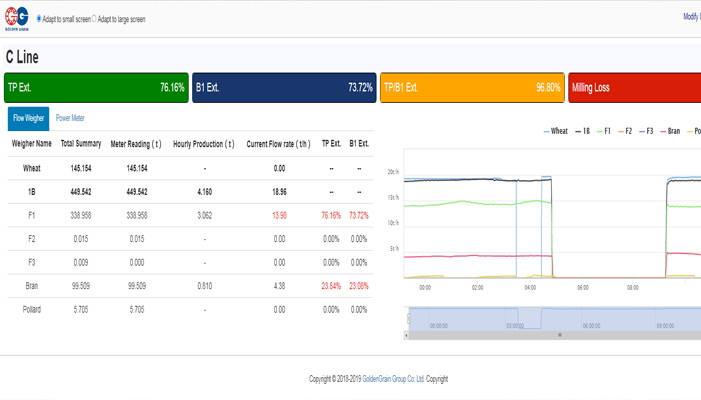Click the chart zoom slider left handle

point(409,318)
